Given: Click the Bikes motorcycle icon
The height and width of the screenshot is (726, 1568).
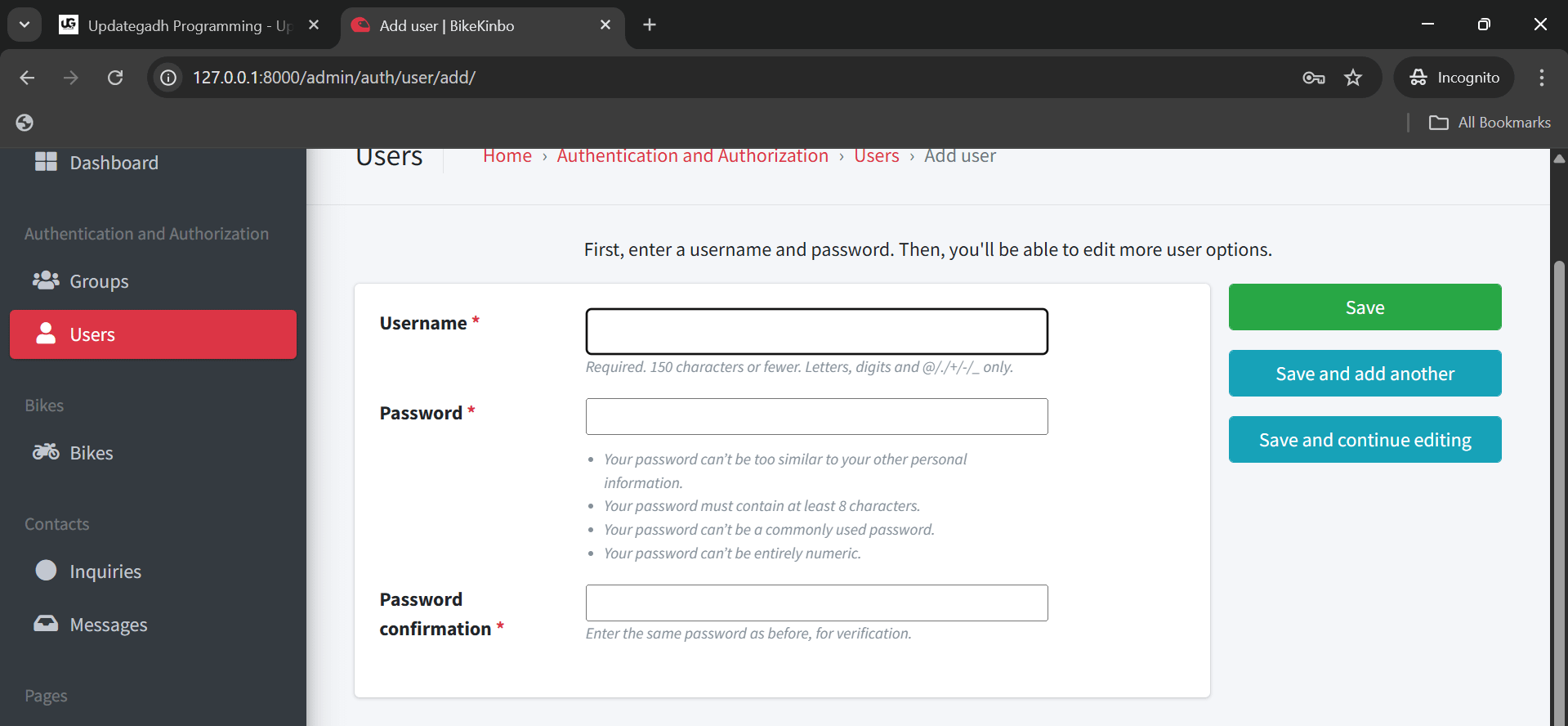Looking at the screenshot, I should tap(46, 452).
